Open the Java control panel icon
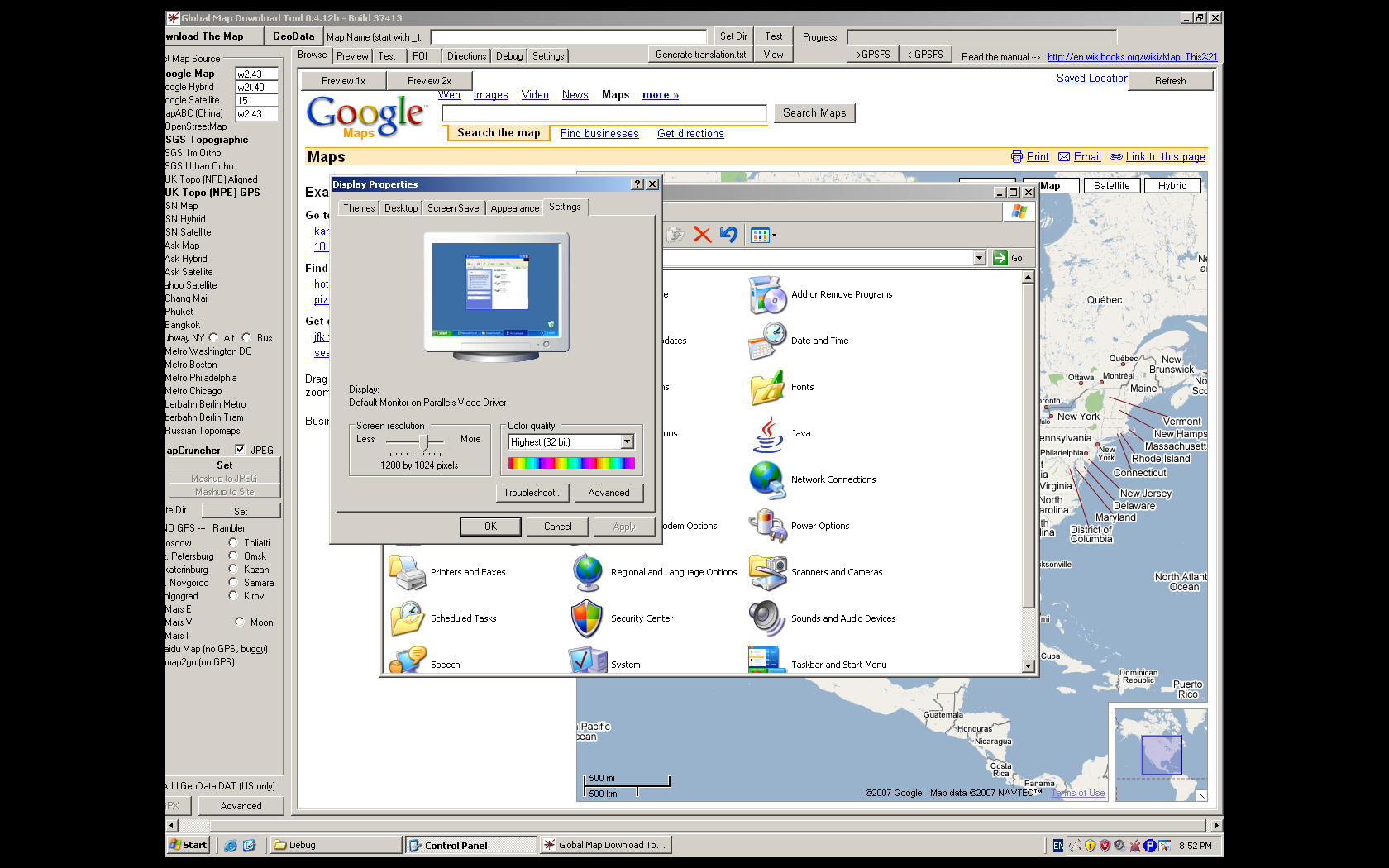This screenshot has height=868, width=1389. click(x=767, y=434)
